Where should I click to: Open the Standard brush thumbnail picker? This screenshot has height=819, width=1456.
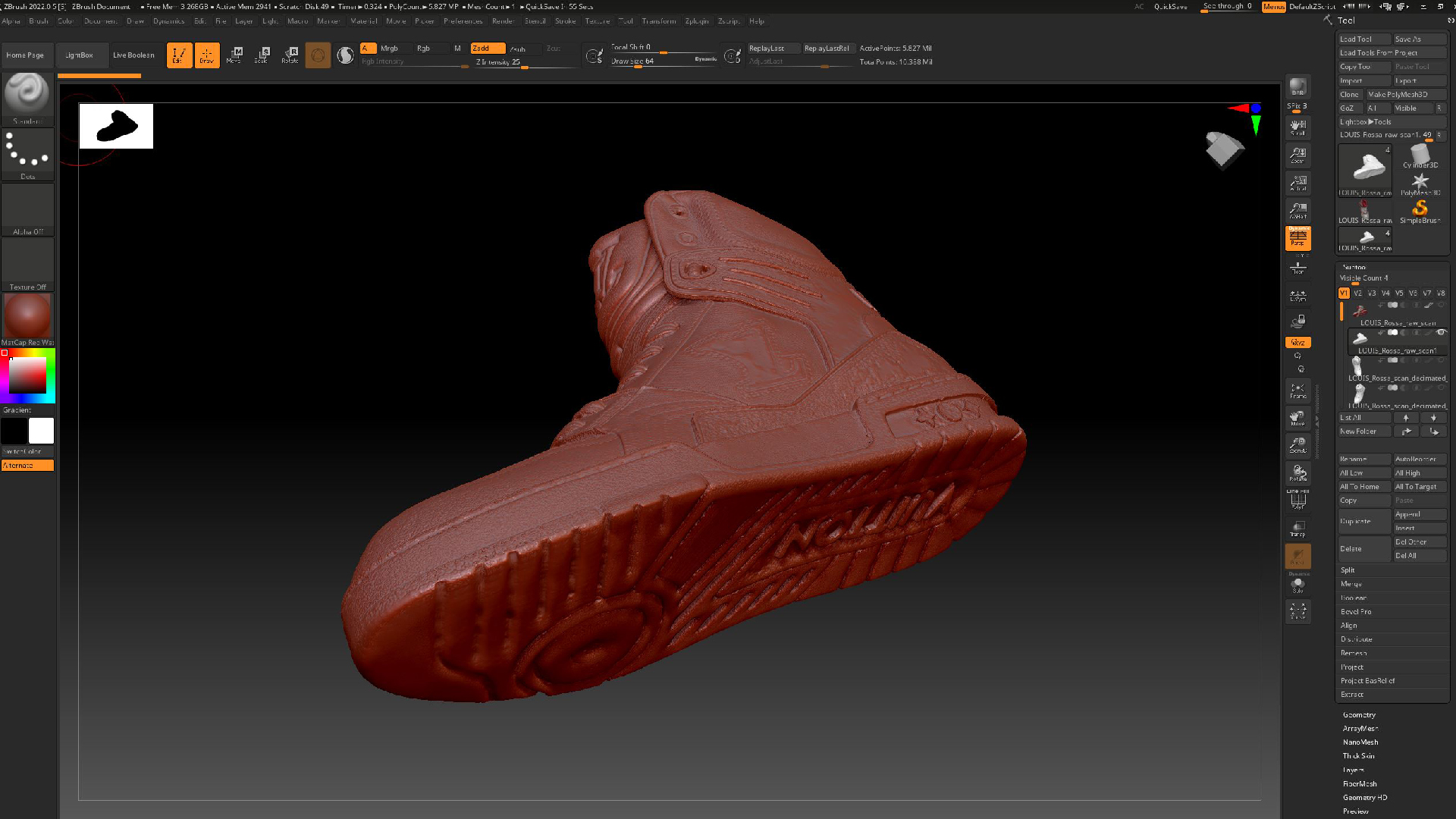click(27, 99)
